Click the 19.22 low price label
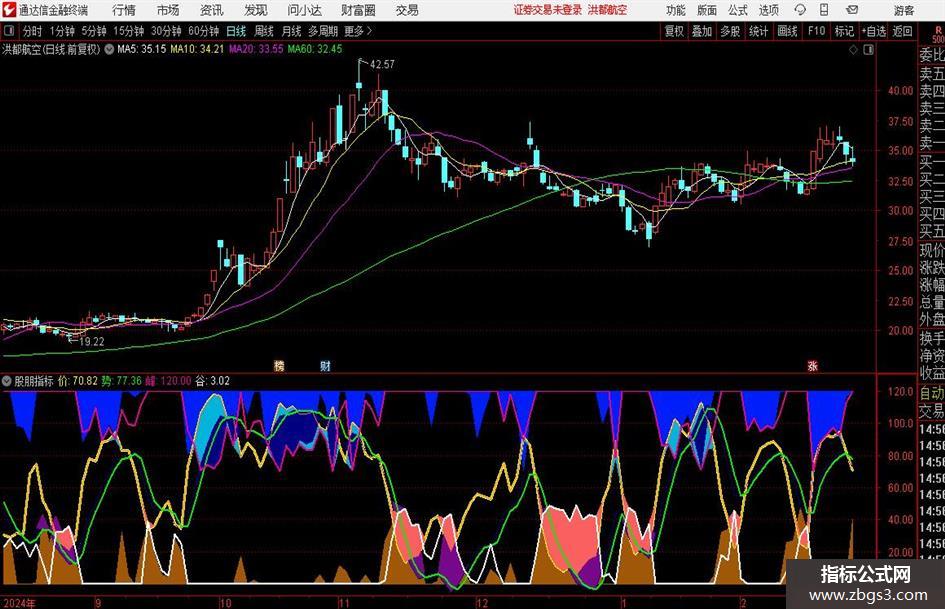This screenshot has width=945, height=609. (x=92, y=341)
